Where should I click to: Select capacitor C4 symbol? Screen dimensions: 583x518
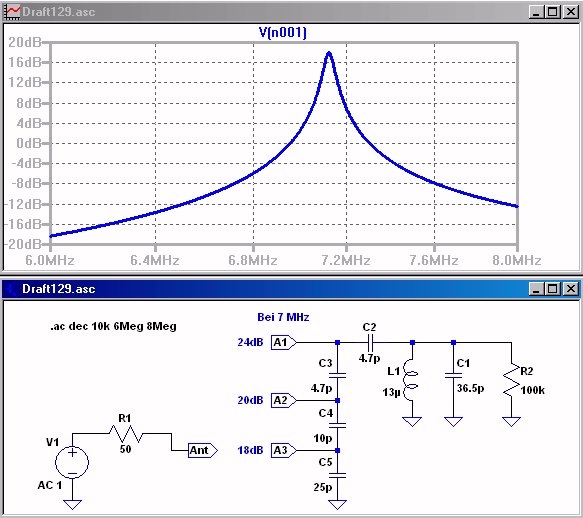(x=337, y=425)
